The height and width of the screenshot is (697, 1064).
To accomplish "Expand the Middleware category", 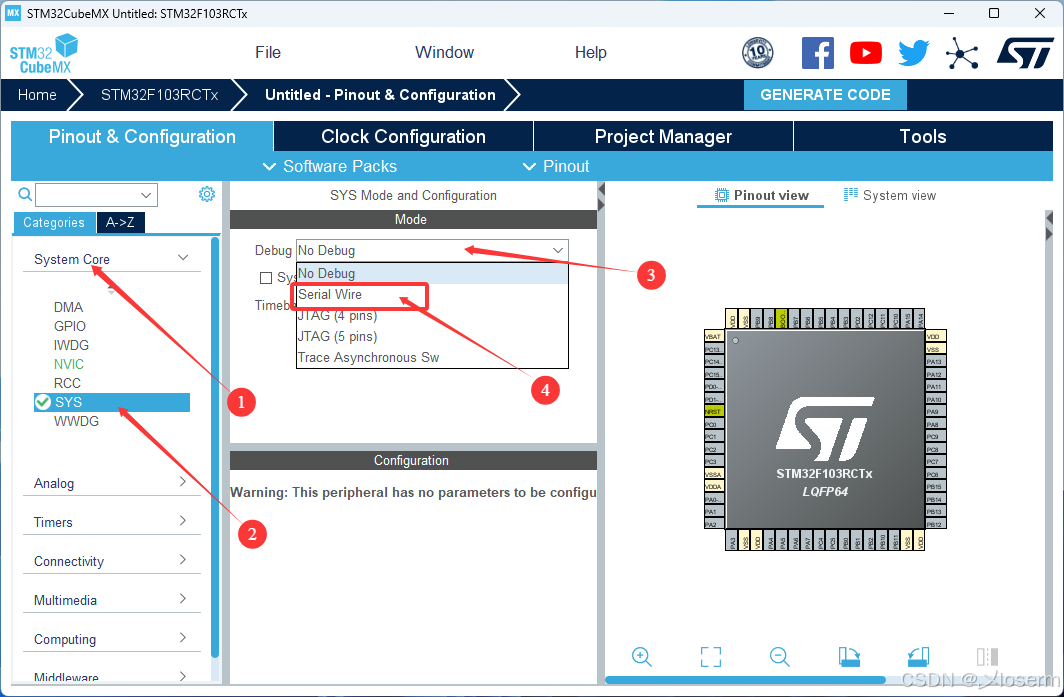I will coord(112,676).
